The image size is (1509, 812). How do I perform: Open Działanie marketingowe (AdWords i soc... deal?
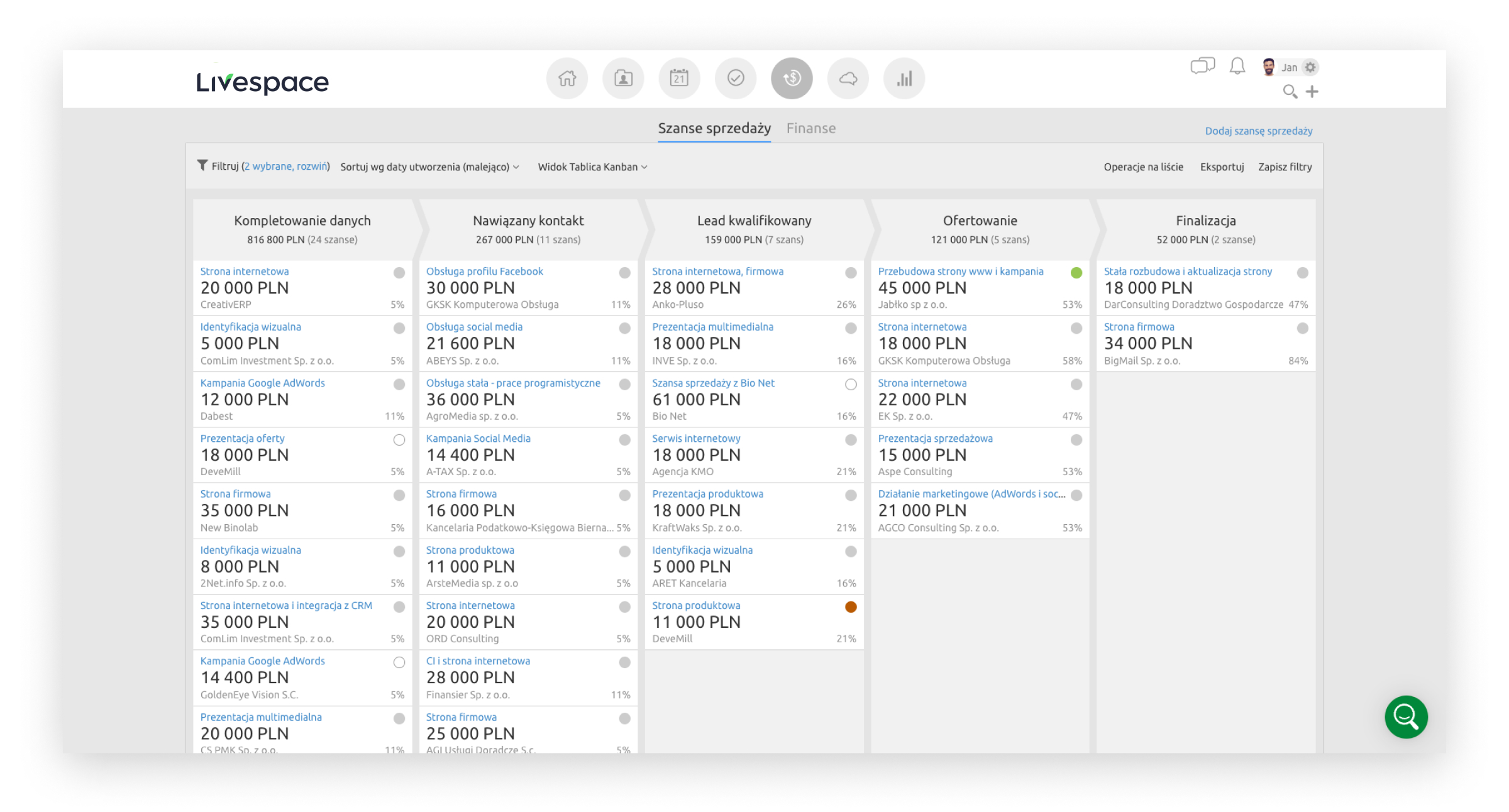pos(971,495)
